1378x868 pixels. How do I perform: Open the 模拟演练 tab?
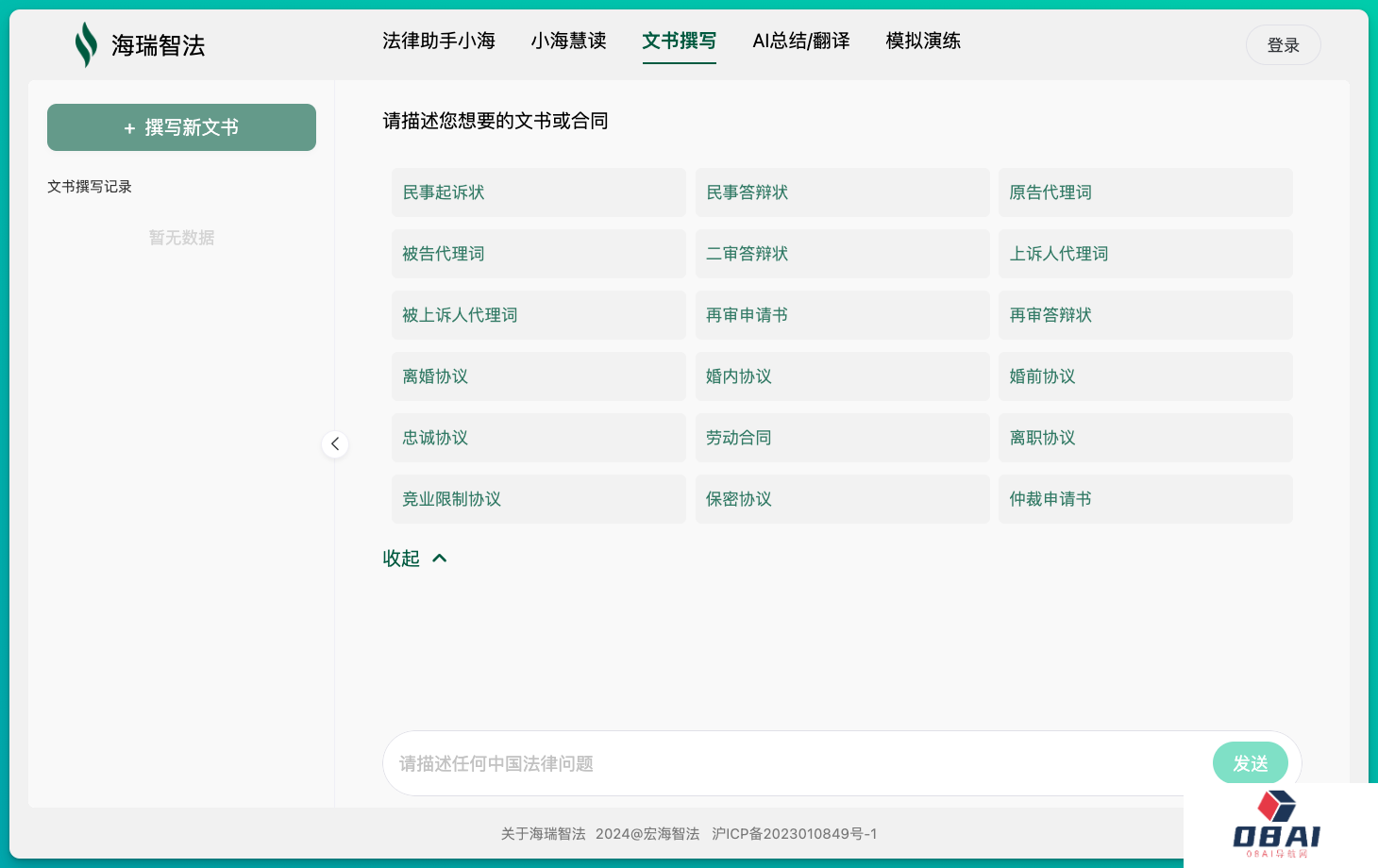click(x=922, y=42)
